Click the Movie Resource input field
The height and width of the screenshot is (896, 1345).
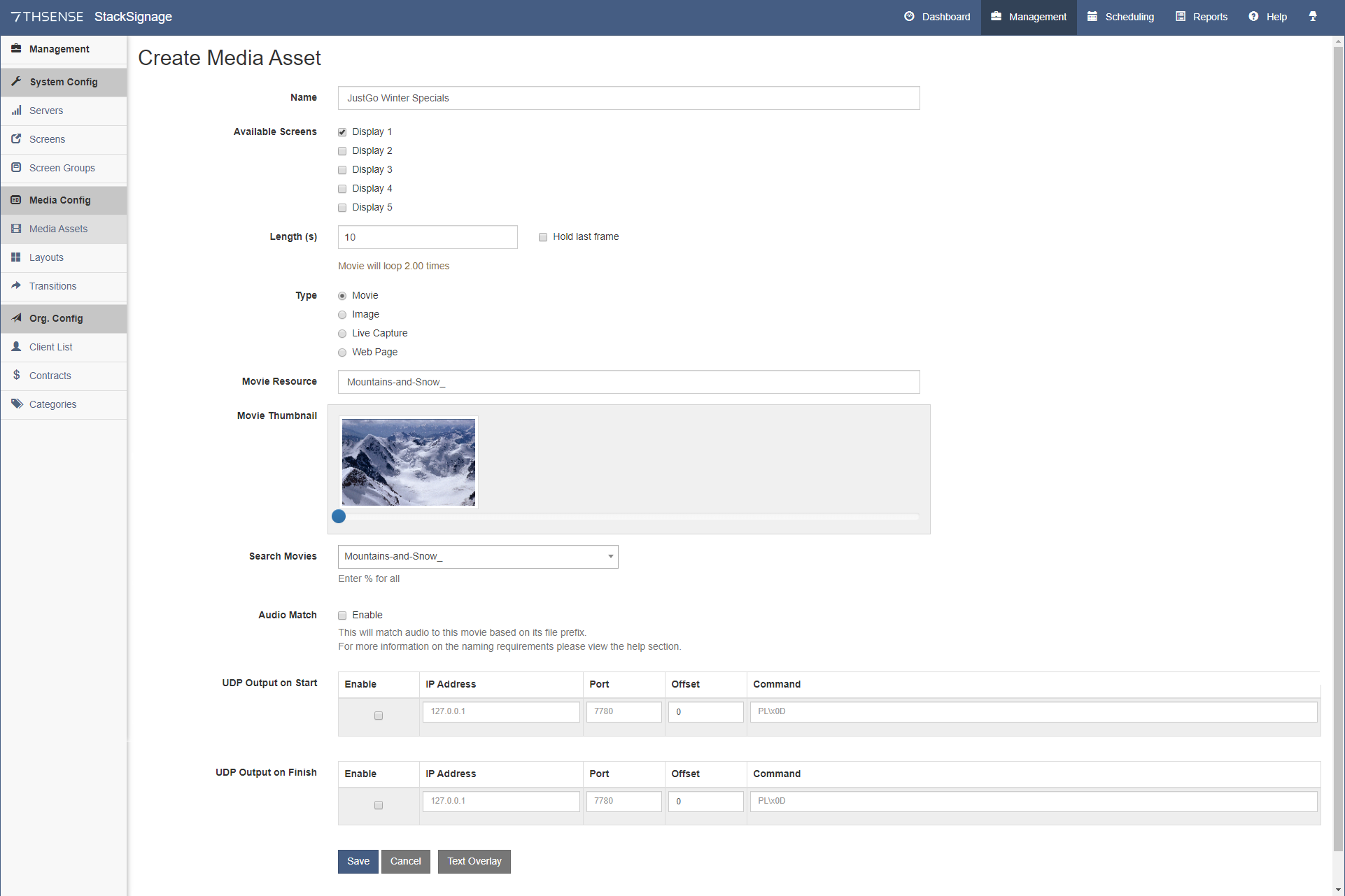point(628,382)
